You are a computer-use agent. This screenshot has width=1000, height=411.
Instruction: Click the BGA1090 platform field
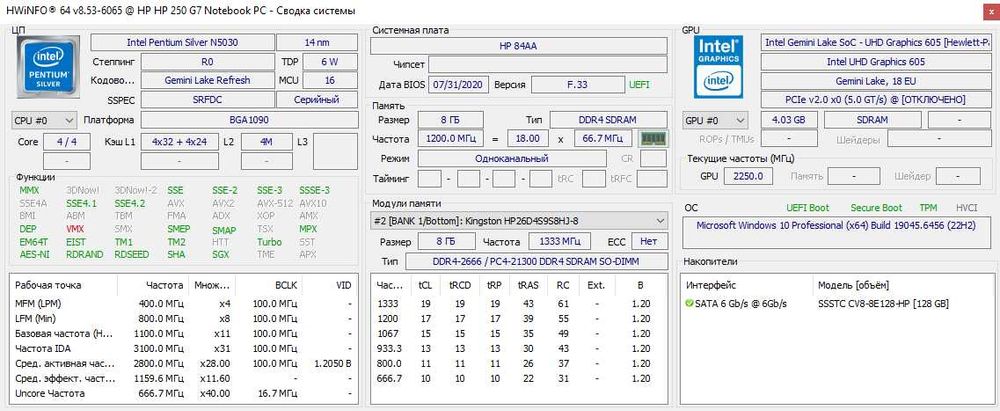tap(249, 120)
